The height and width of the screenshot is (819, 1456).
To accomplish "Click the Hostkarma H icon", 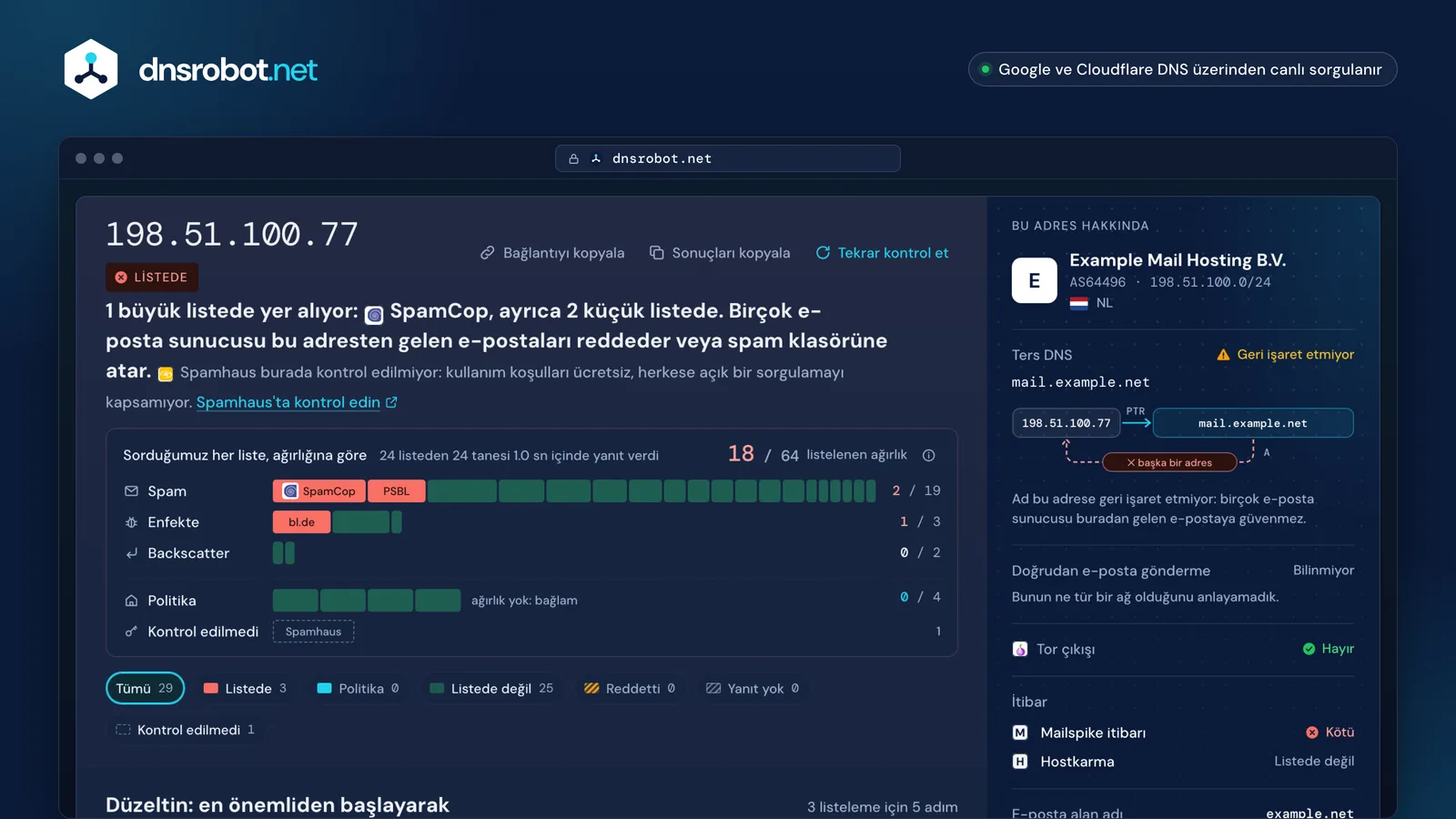I will [1020, 762].
